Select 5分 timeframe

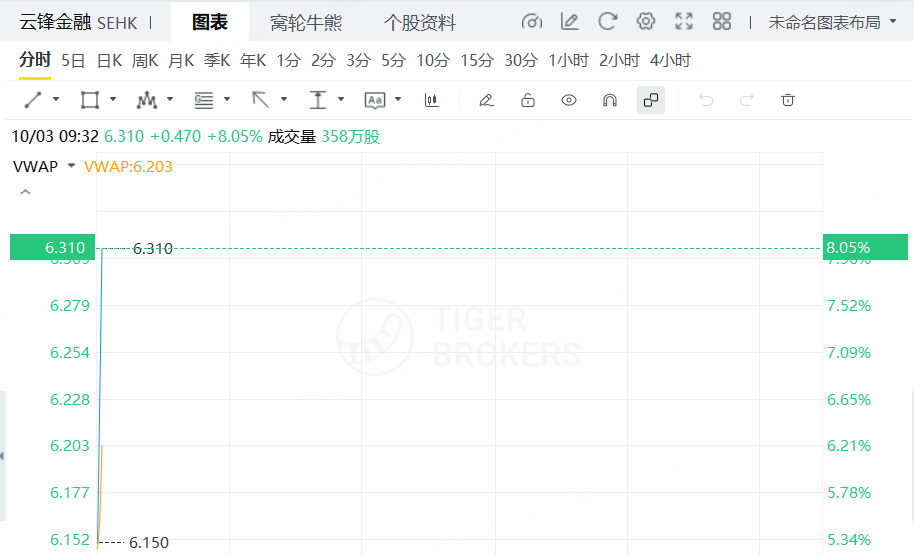(393, 60)
